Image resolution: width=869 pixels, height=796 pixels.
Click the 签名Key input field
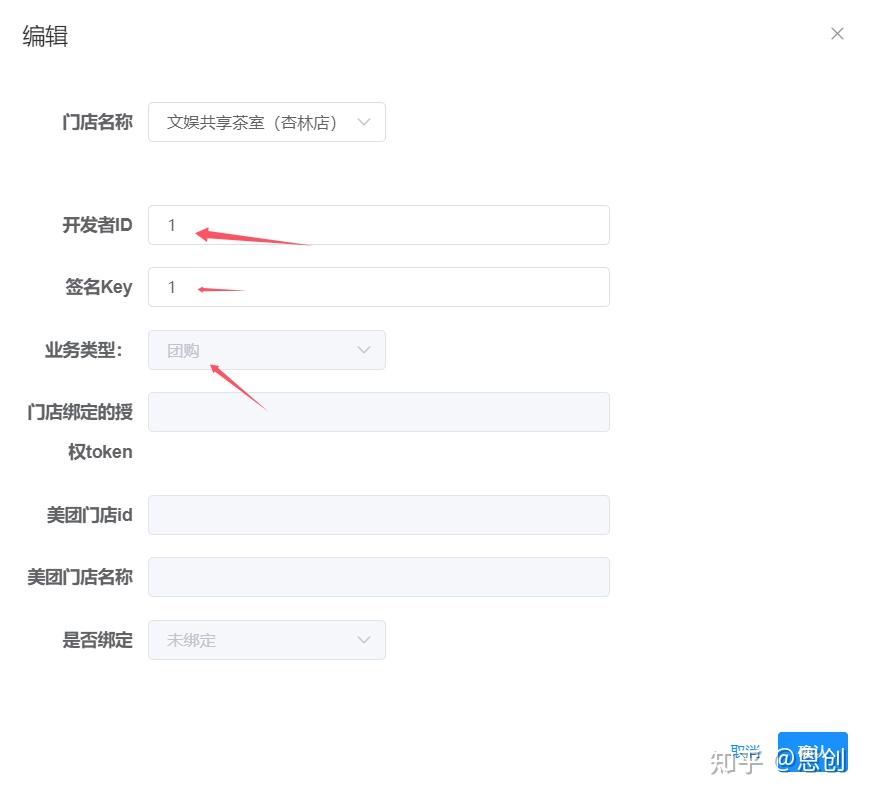tap(379, 287)
